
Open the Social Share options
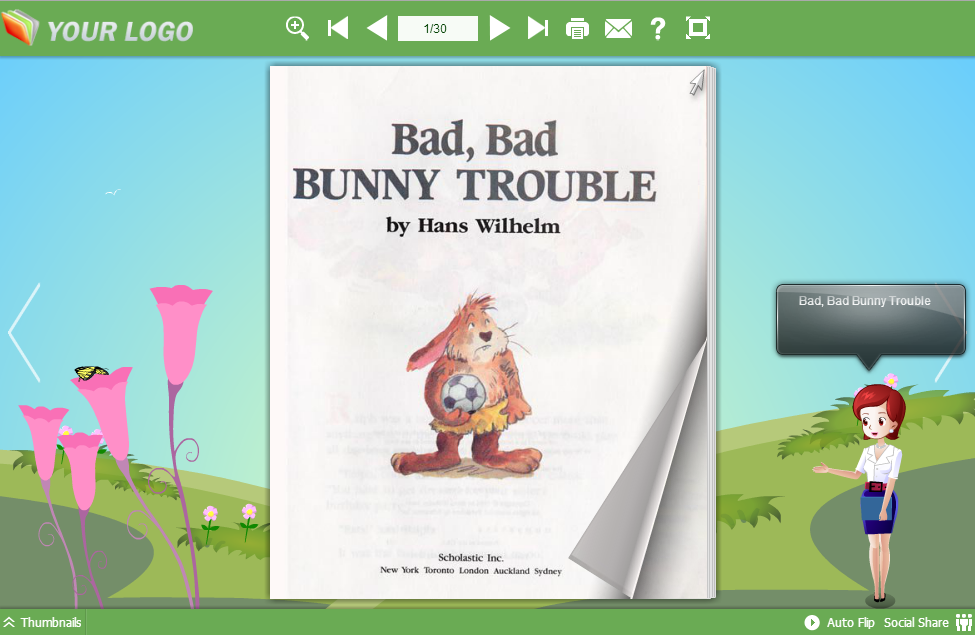coord(916,623)
